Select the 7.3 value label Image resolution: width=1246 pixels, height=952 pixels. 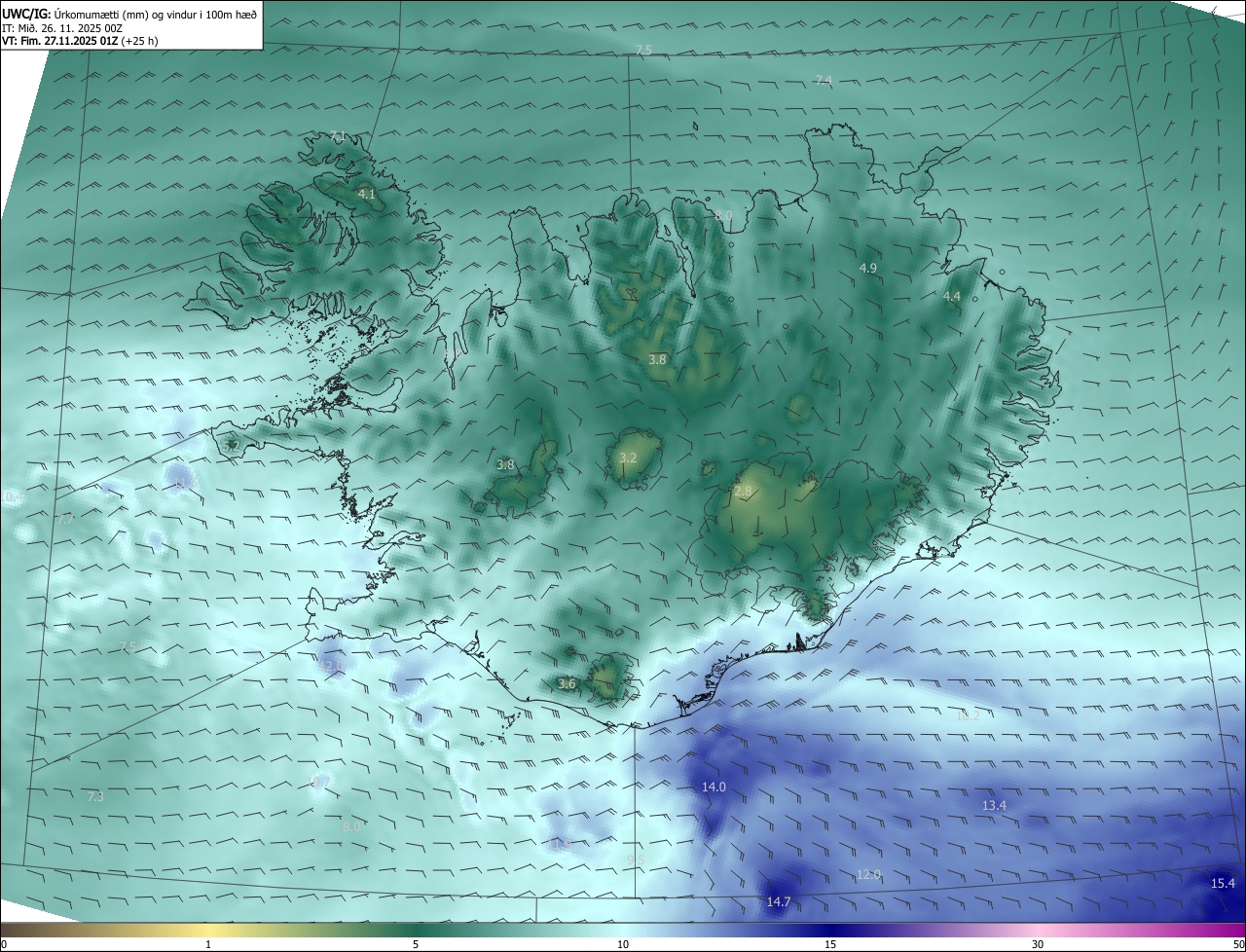pos(95,796)
